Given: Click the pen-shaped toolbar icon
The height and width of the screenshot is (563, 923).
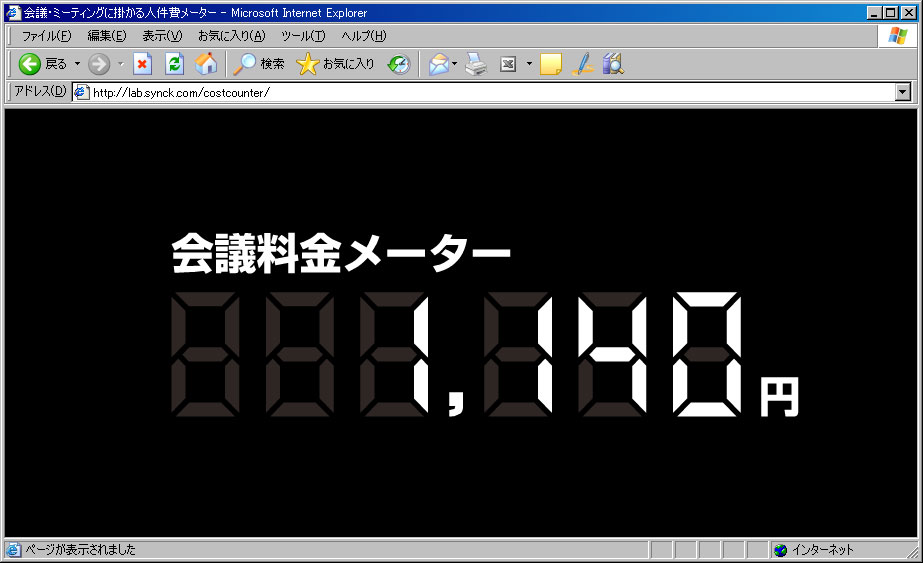Looking at the screenshot, I should [x=582, y=64].
